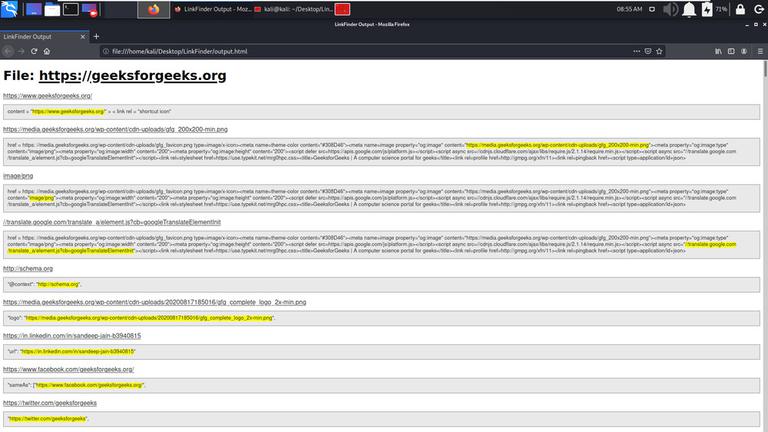Click highlighted twitter URL snippet
Viewport: 768px width, 432px height.
coord(48,419)
